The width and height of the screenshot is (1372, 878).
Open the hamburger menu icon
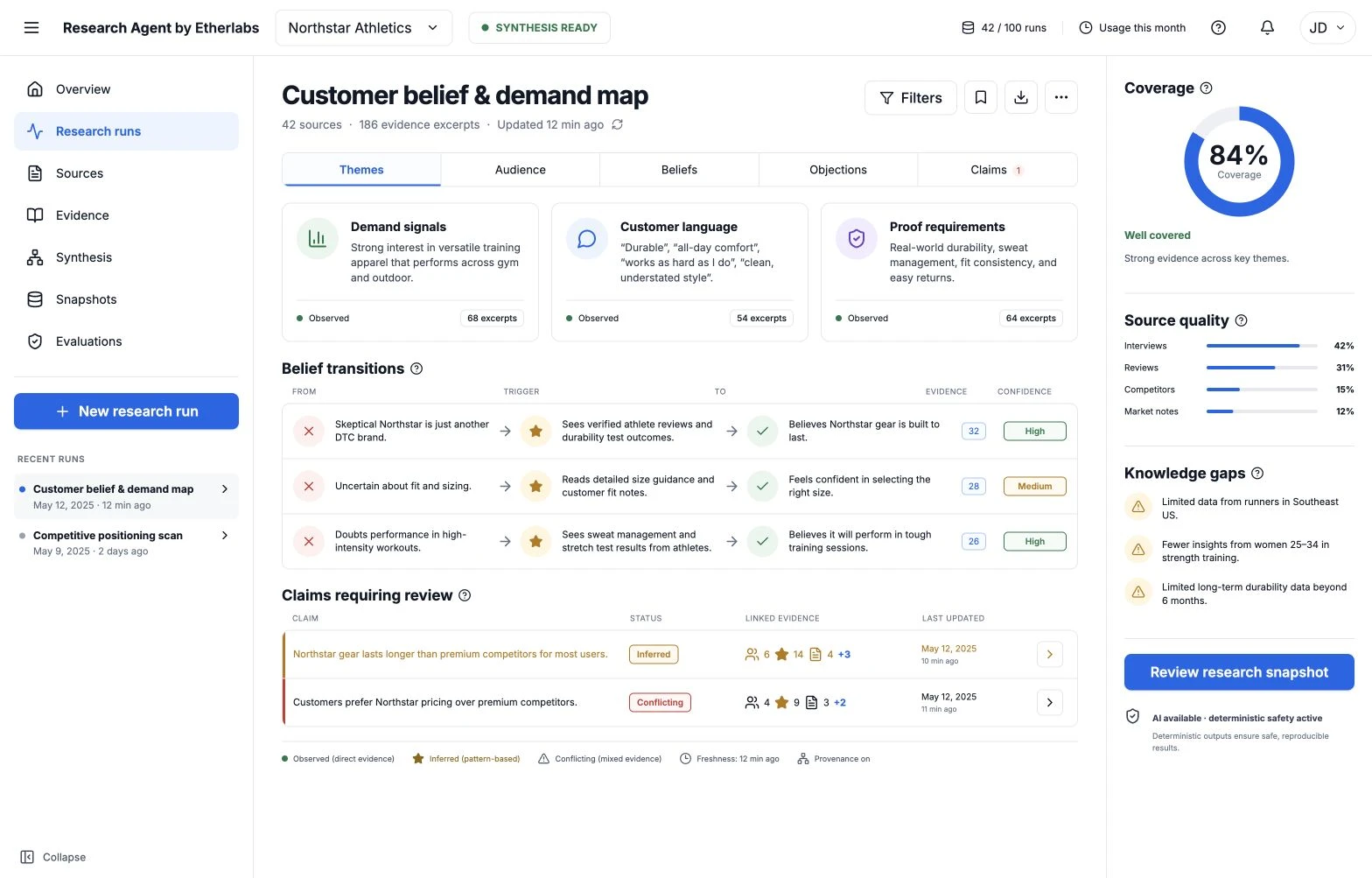tap(31, 28)
